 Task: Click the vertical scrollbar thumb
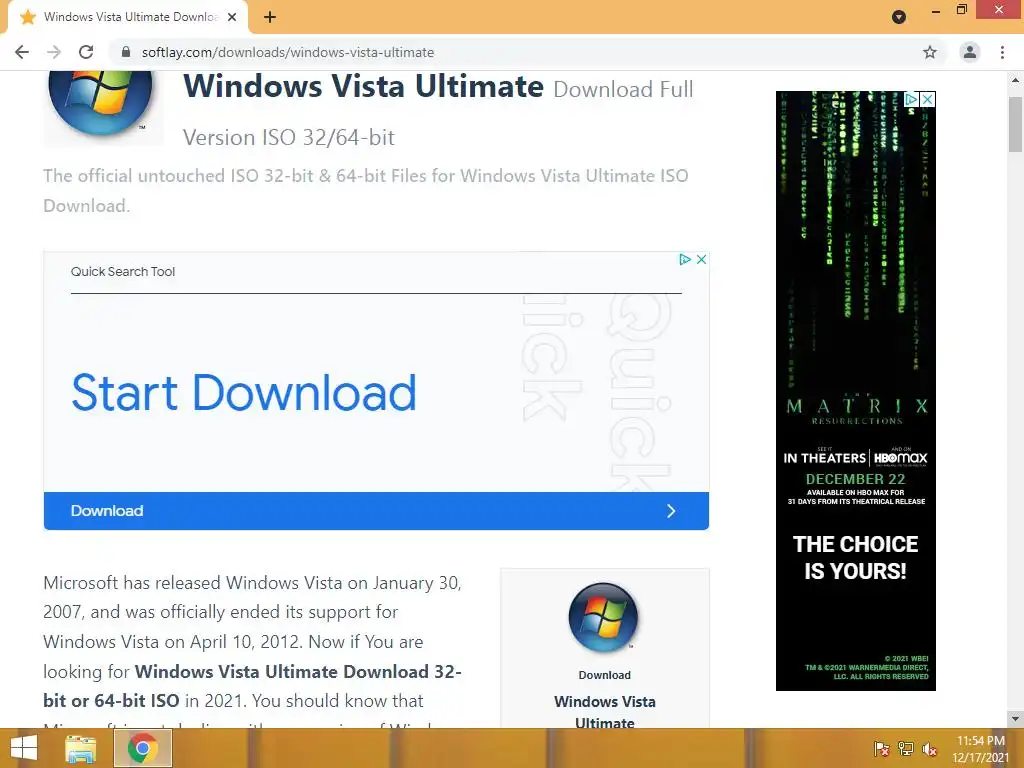click(1015, 124)
